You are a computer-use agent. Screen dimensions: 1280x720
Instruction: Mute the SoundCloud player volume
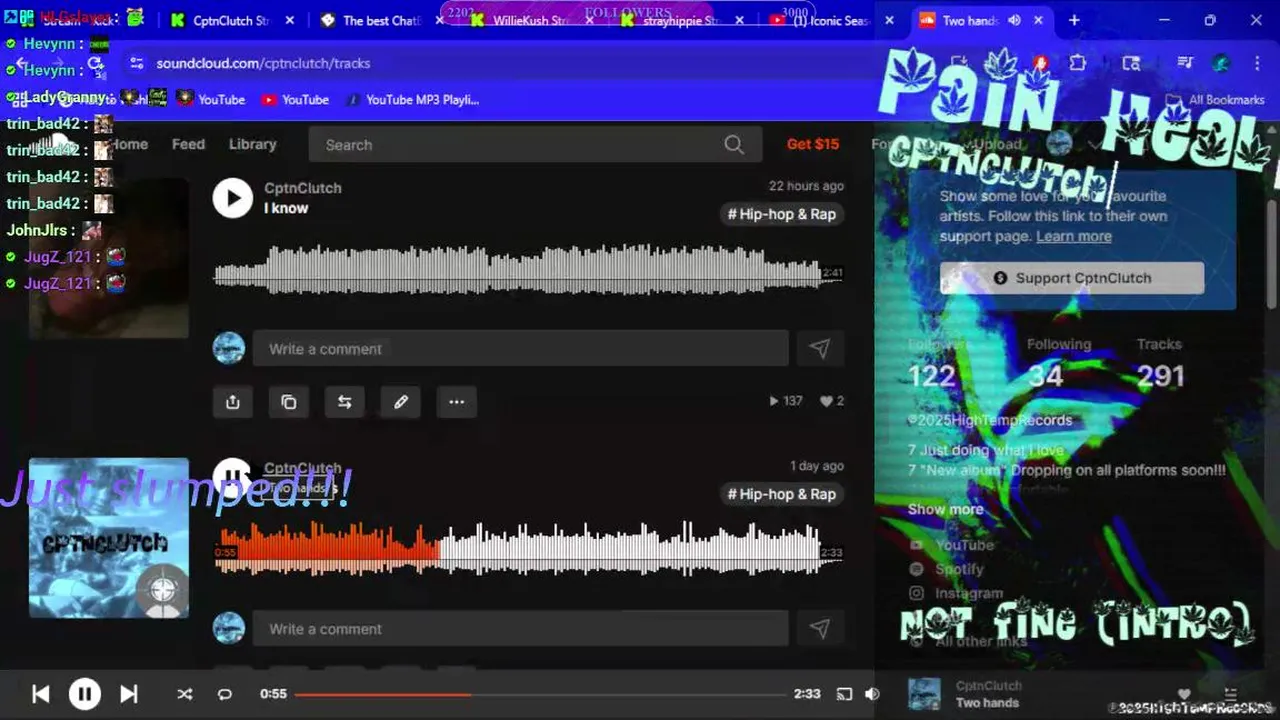click(x=872, y=694)
